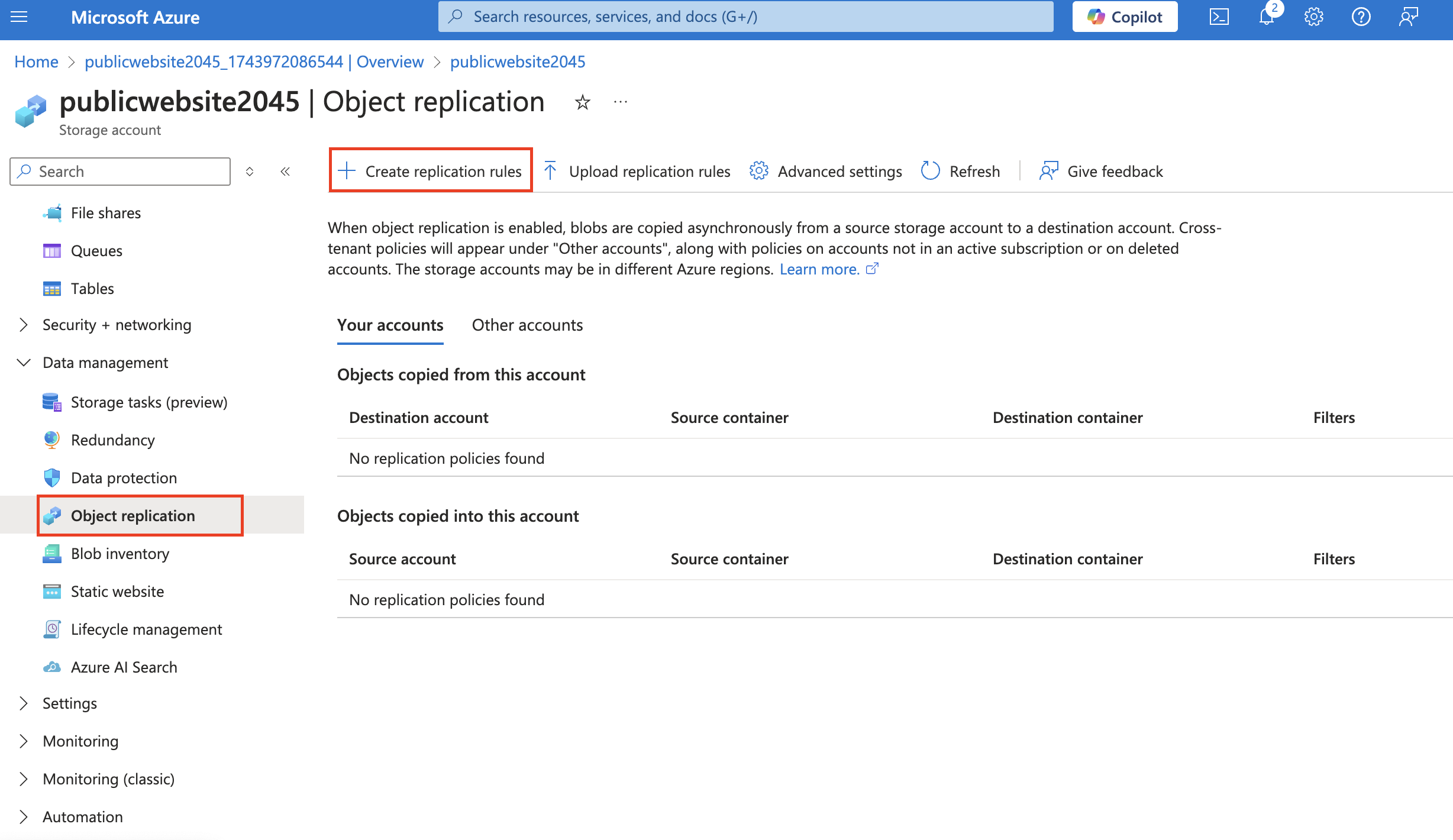Open Data protection label in sidebar

(124, 478)
